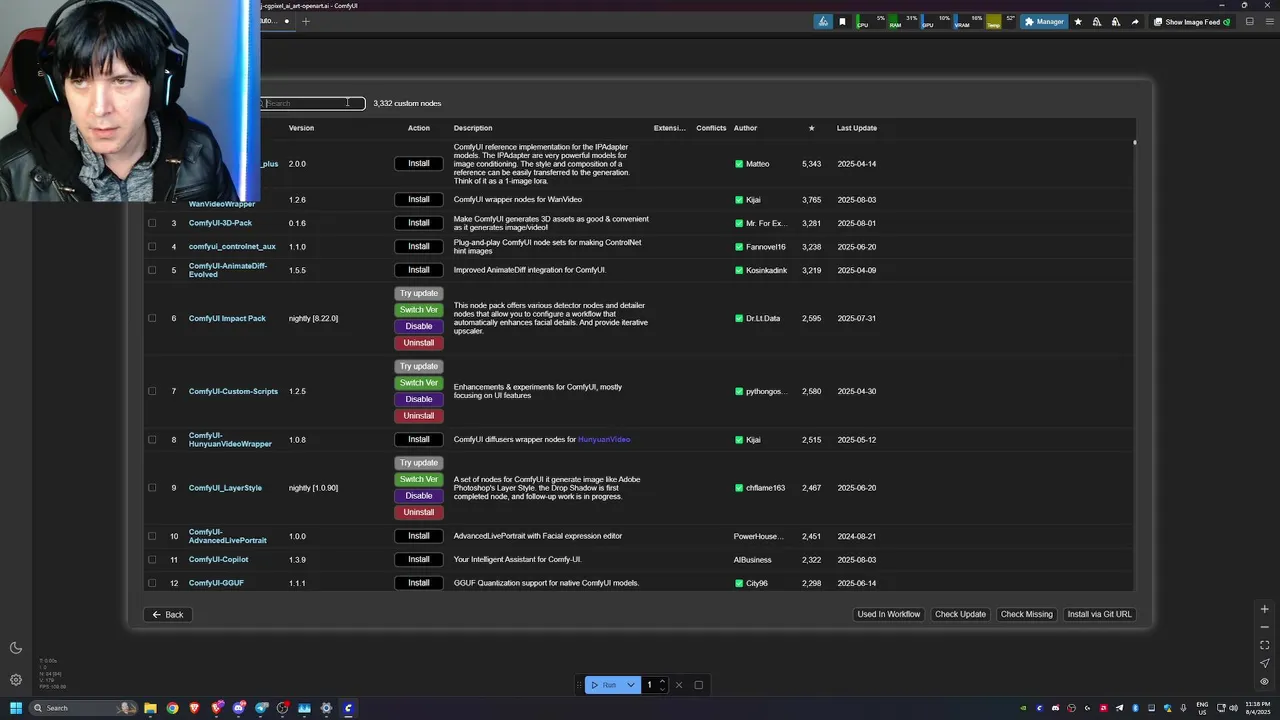Switch version of ComfyUI_LayerStyle
1280x720 pixels.
click(419, 479)
